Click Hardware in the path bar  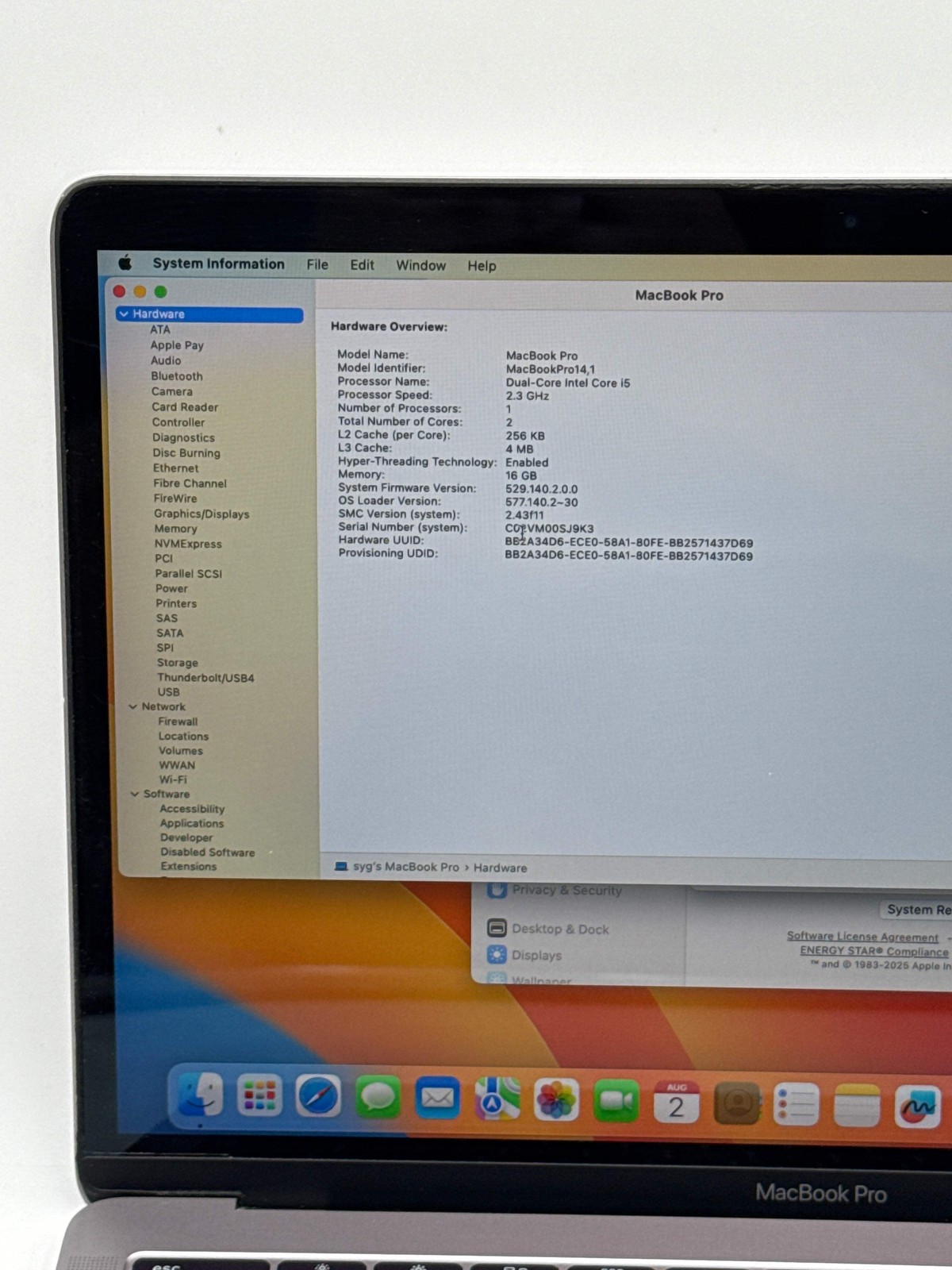click(500, 868)
